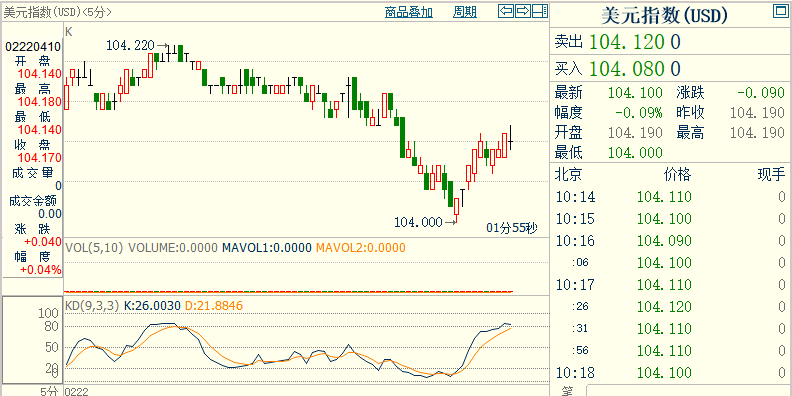Viewport: 792px width, 396px height.
Task: Select the K chart type label
Action: pyautogui.click(x=69, y=32)
